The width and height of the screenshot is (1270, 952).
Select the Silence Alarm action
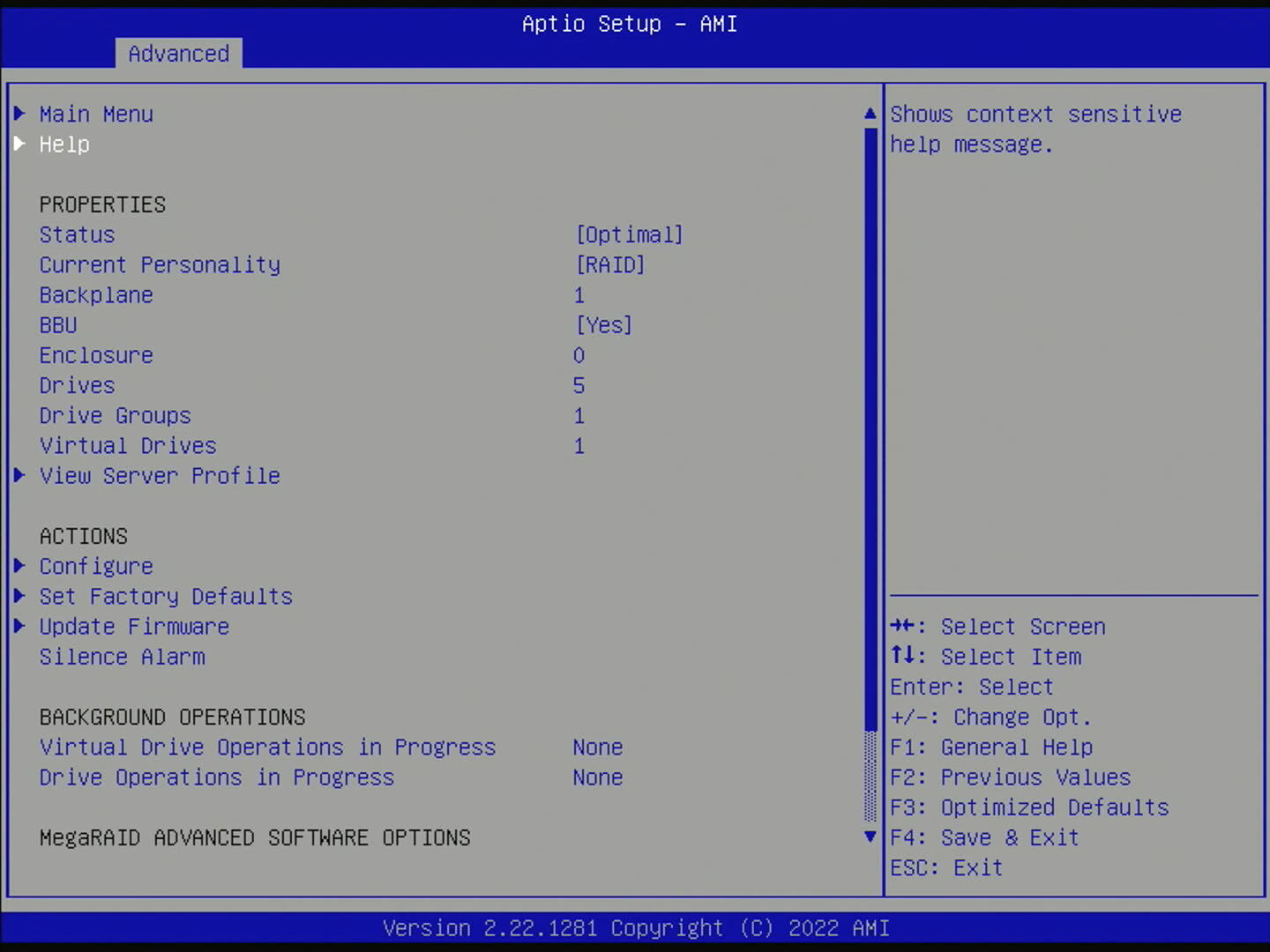coord(123,657)
